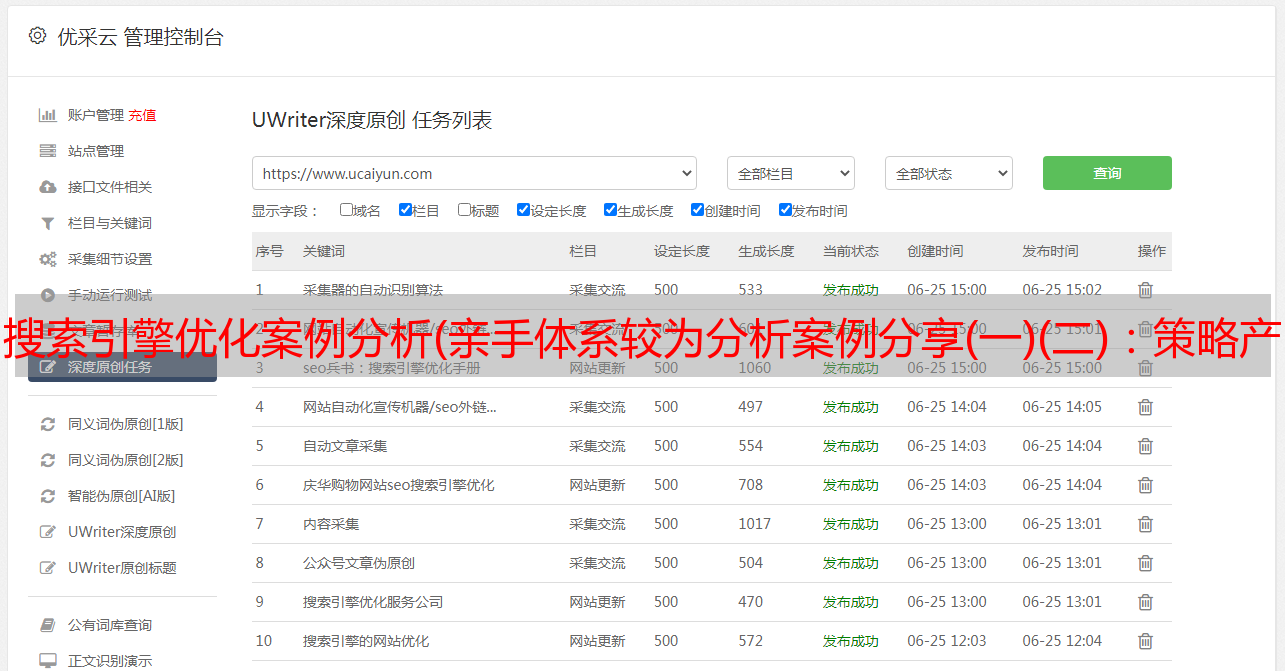Click the funnel icon for 栏目与关键词
The width and height of the screenshot is (1285, 671).
point(47,223)
